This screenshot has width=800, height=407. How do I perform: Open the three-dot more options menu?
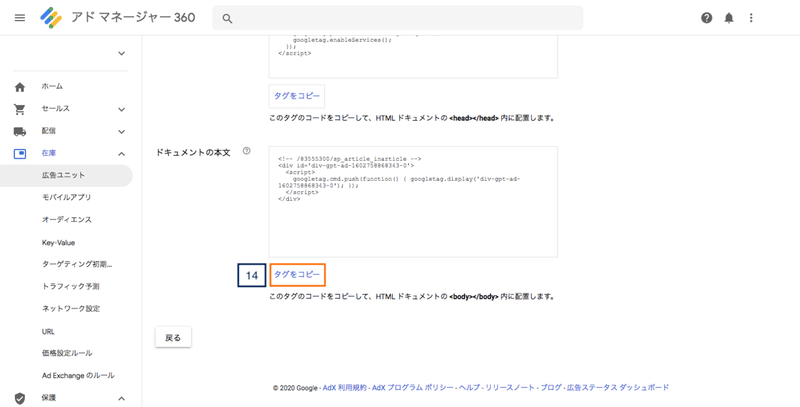(x=751, y=18)
